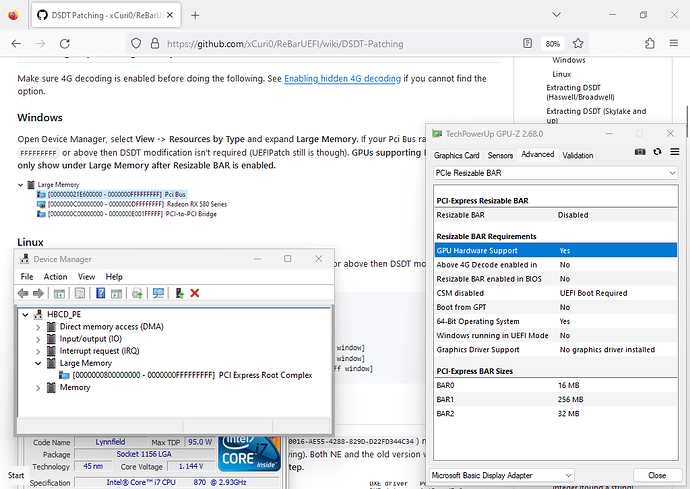Open Validation tab in GPU-Z
The height and width of the screenshot is (489, 690).
tap(577, 155)
